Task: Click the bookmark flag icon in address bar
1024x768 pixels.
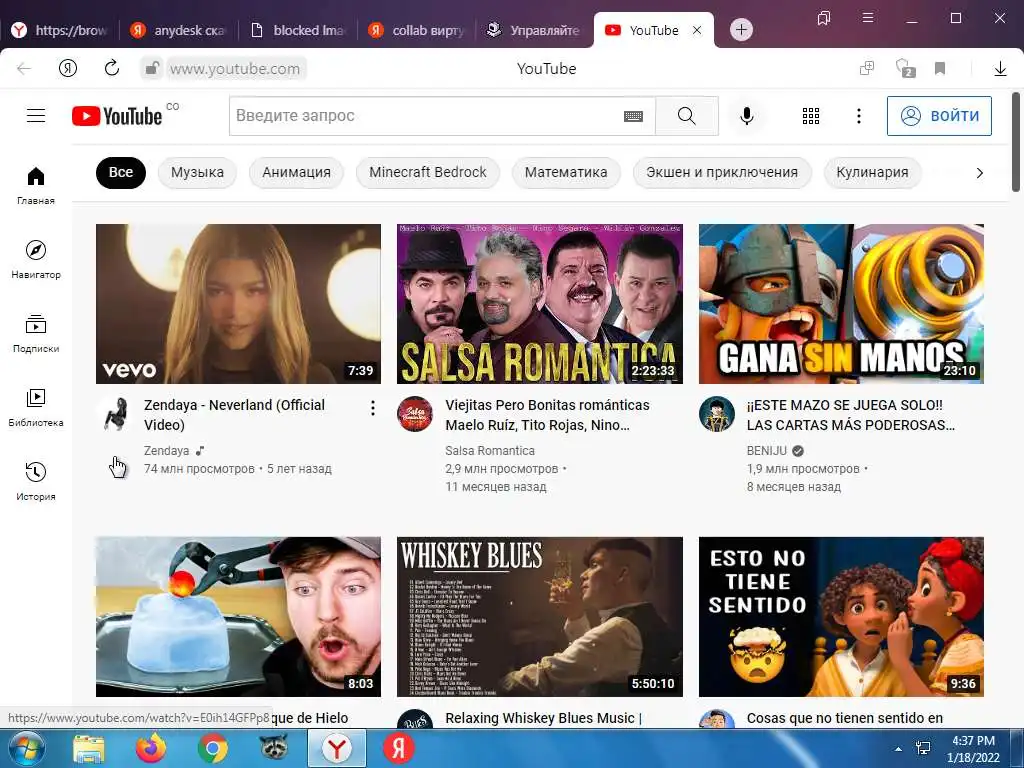Action: (940, 69)
